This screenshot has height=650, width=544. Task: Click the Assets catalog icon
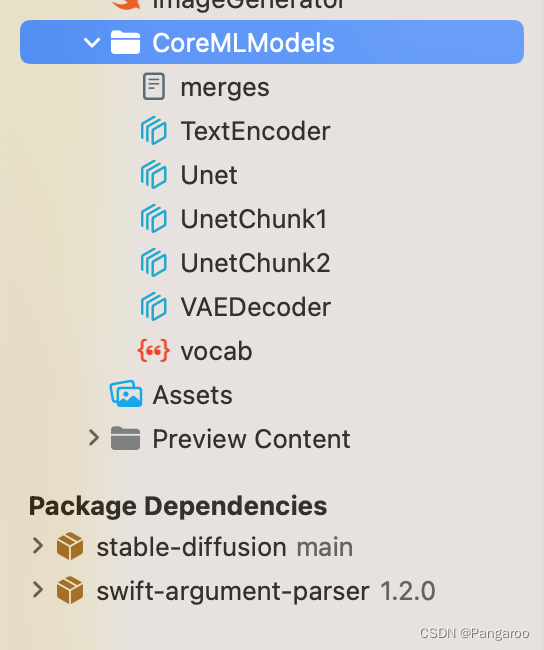coord(126,394)
